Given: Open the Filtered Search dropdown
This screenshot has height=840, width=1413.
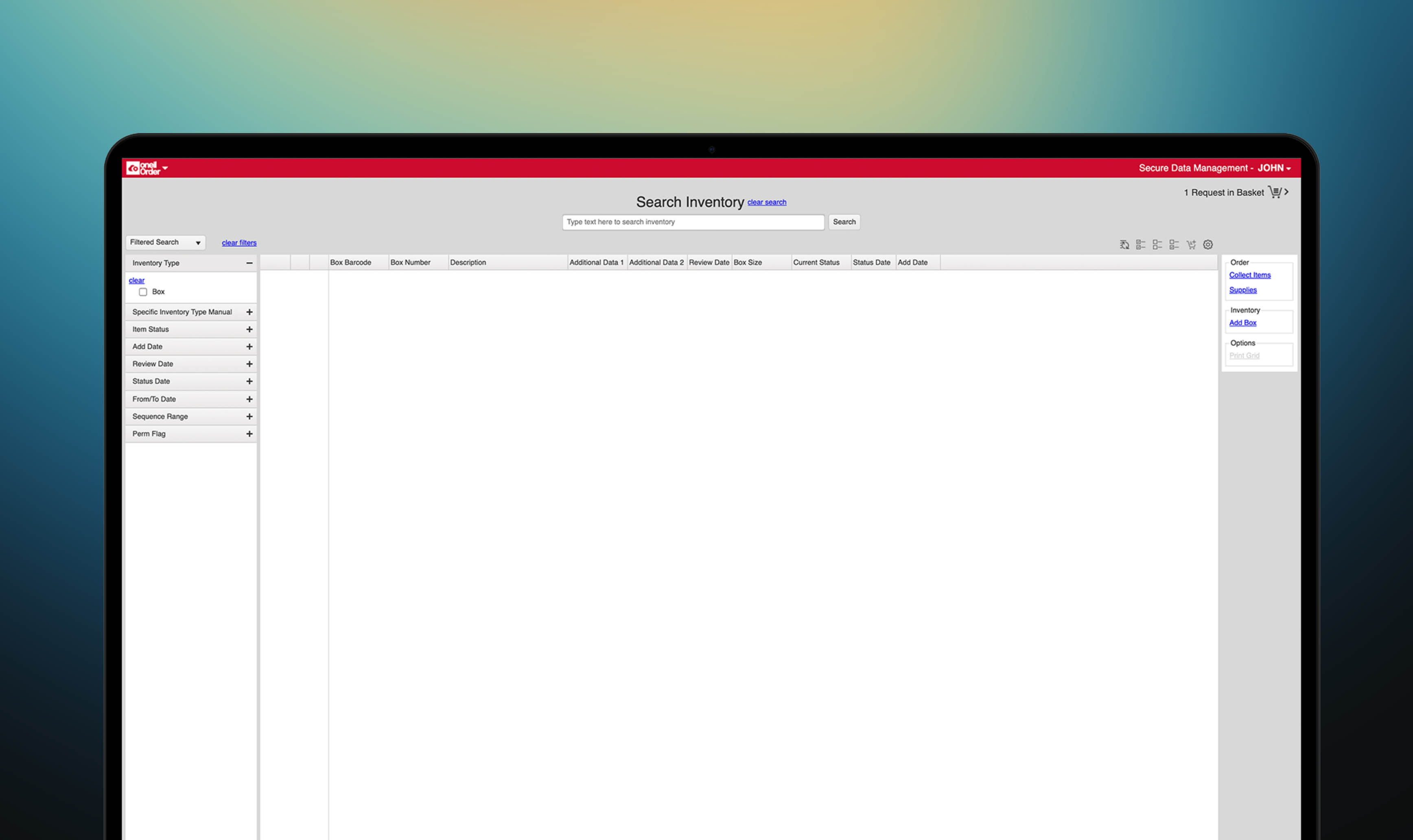Looking at the screenshot, I should click(165, 242).
